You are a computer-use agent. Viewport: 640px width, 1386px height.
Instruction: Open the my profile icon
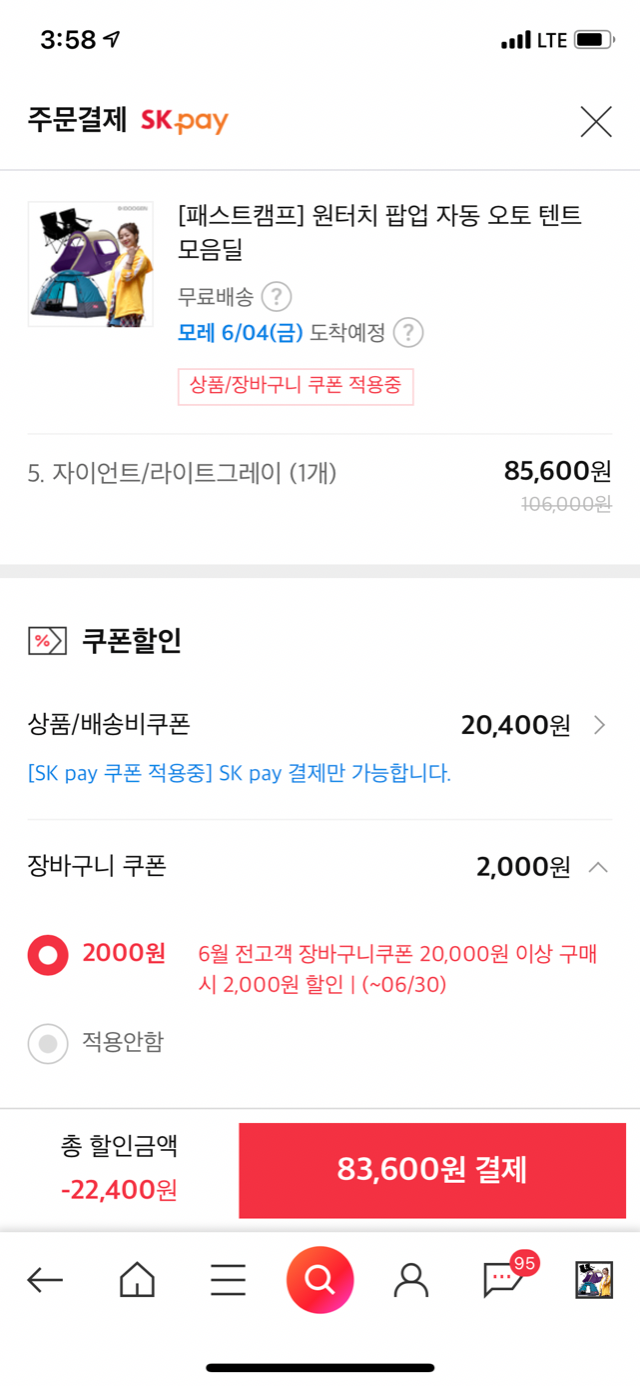(411, 1279)
